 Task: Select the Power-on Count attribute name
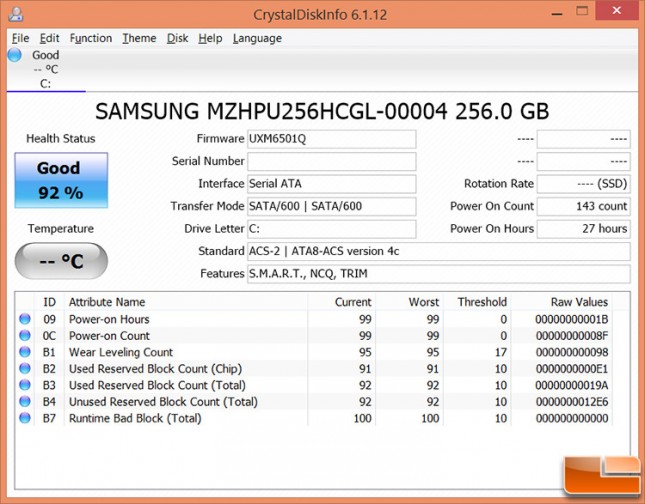click(109, 336)
